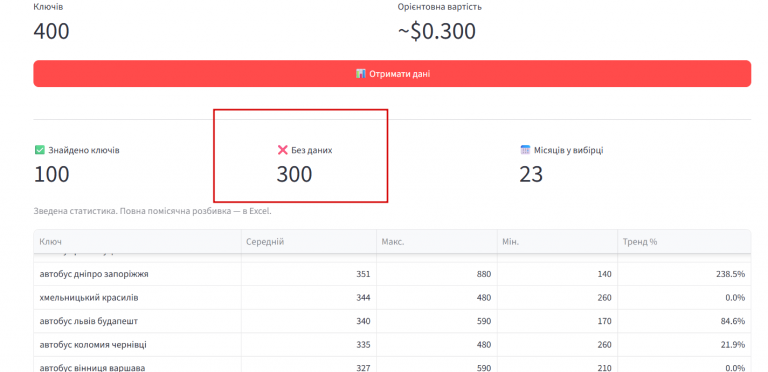Click the chart icon on Отримати дані button
The height and width of the screenshot is (372, 768).
point(360,74)
